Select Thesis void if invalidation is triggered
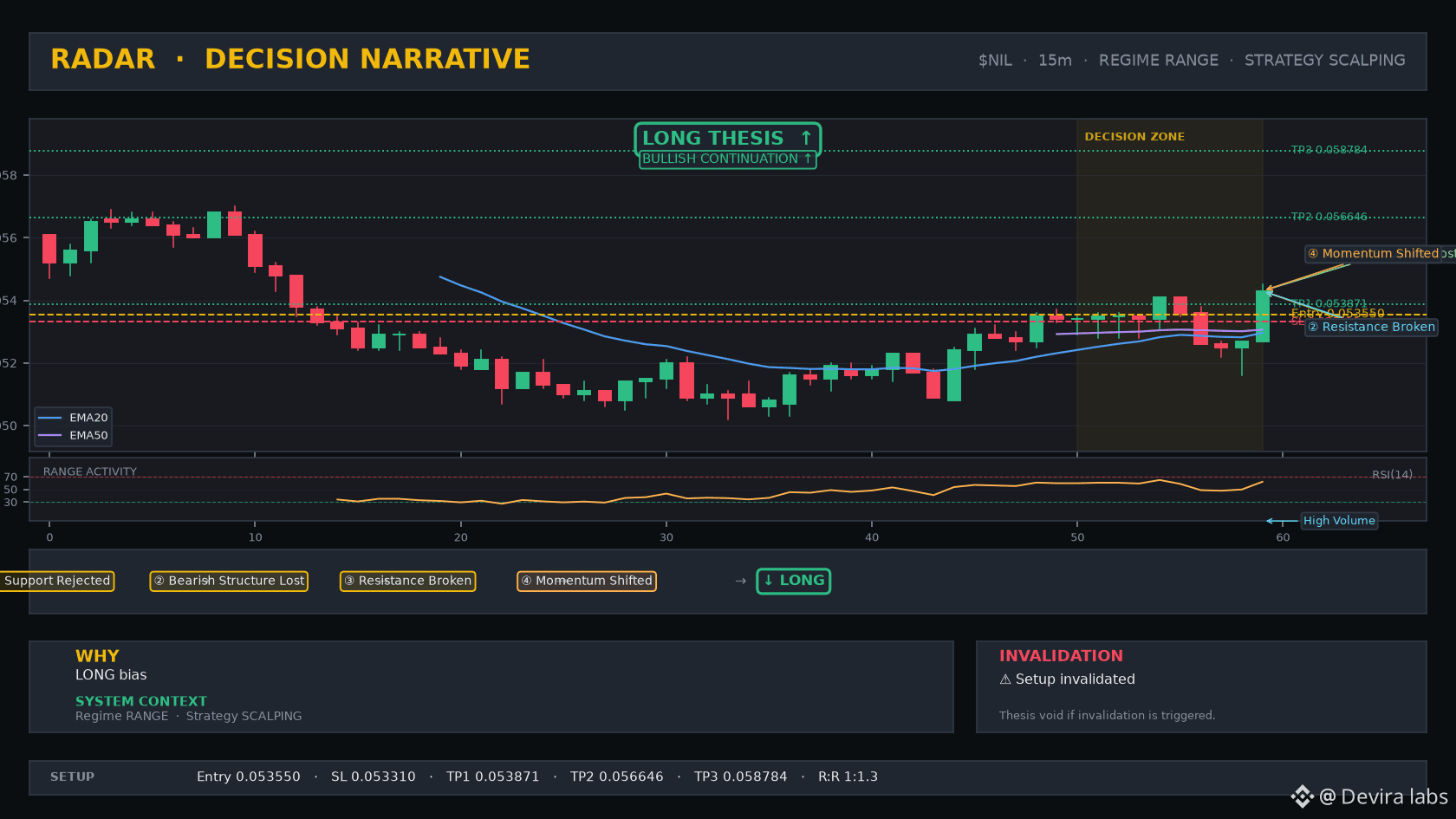 coord(1107,715)
